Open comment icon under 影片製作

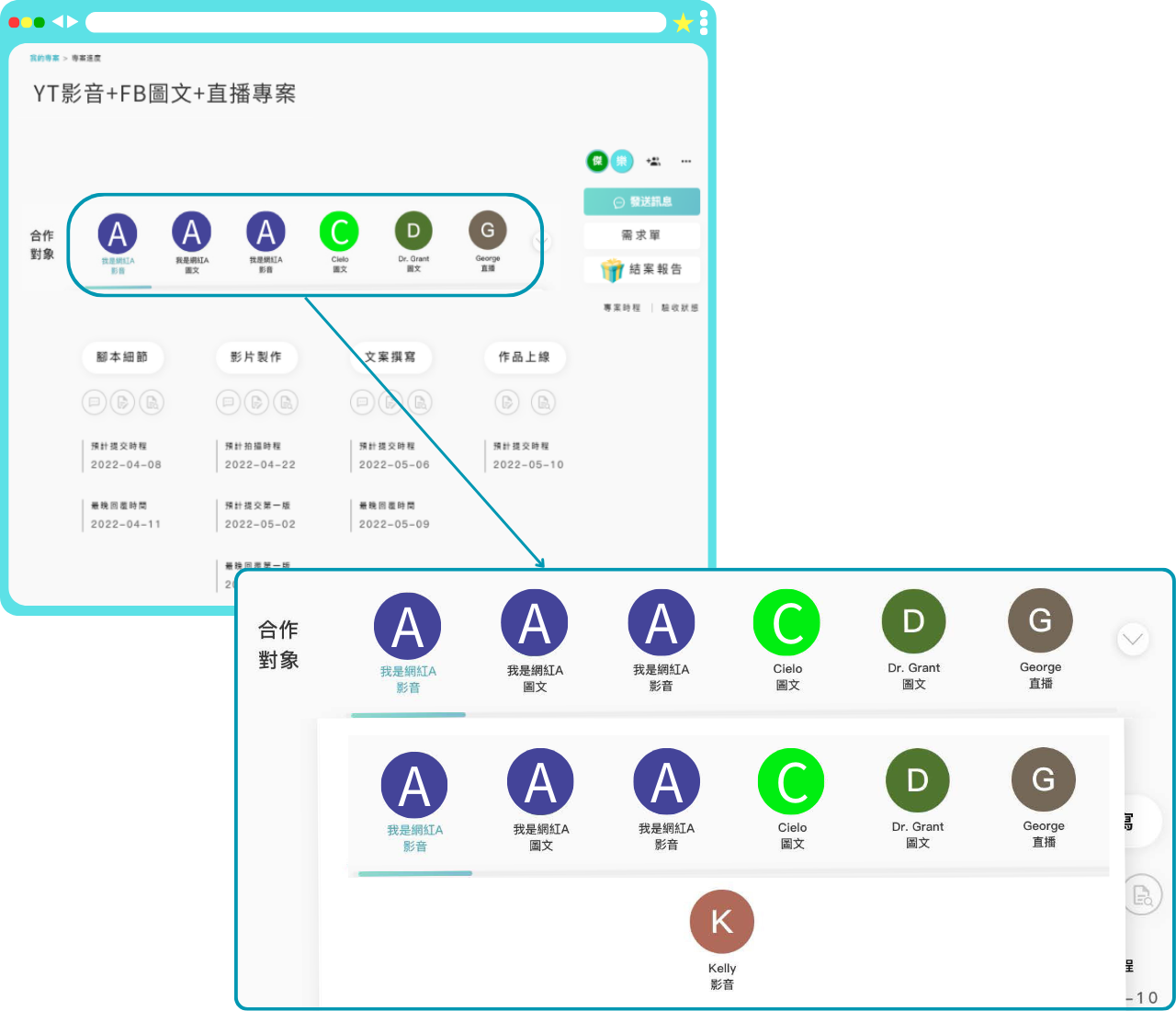click(228, 403)
